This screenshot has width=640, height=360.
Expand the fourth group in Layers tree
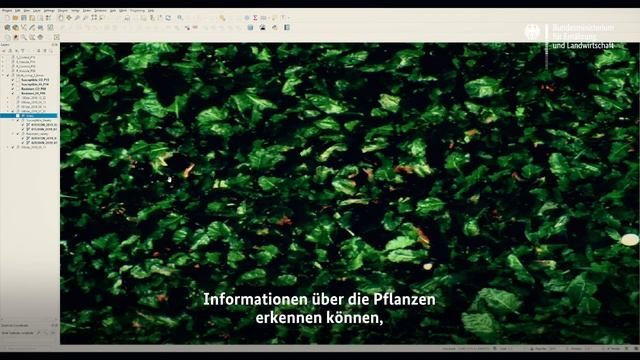[2, 71]
